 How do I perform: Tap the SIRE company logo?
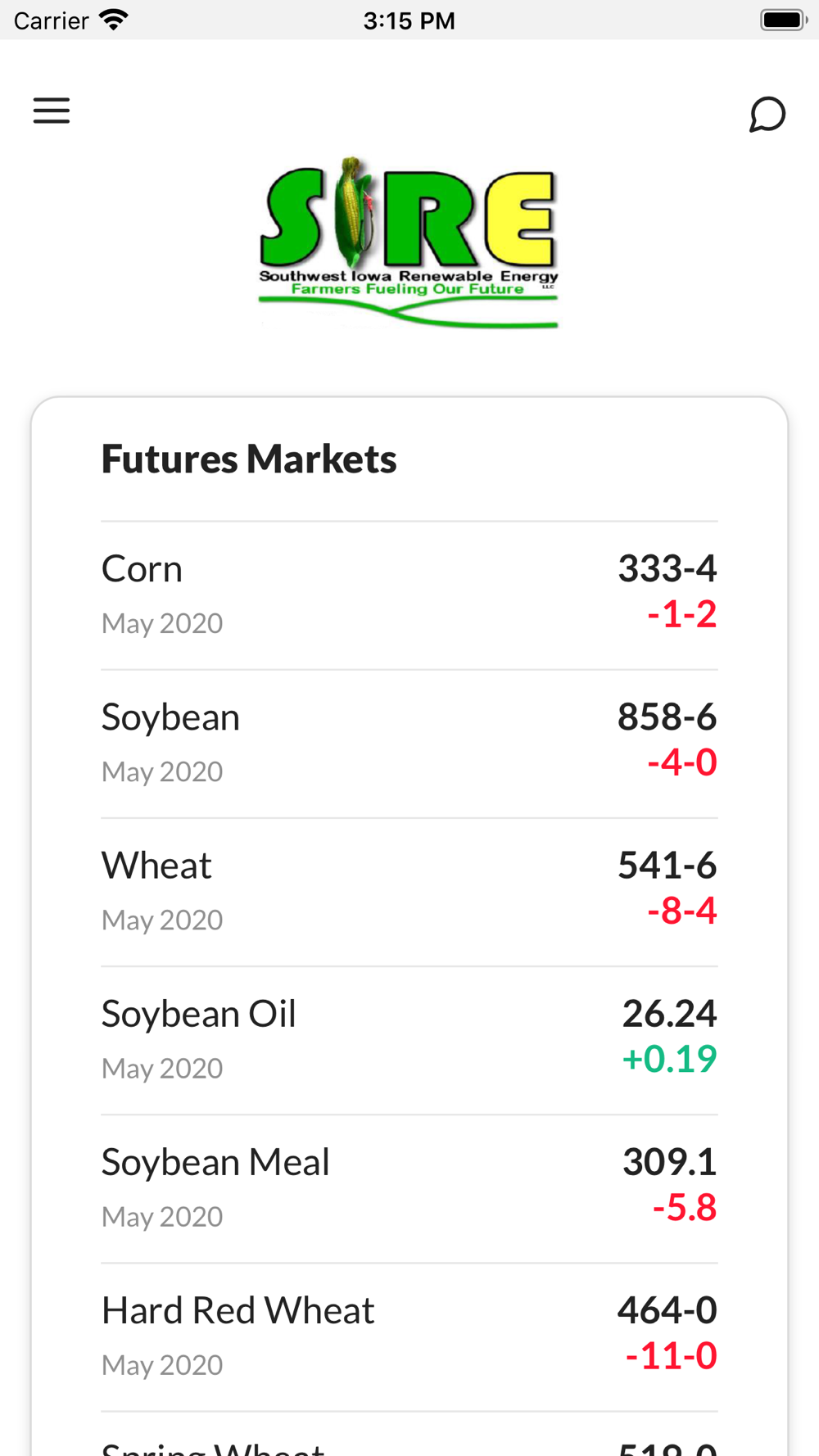[409, 242]
